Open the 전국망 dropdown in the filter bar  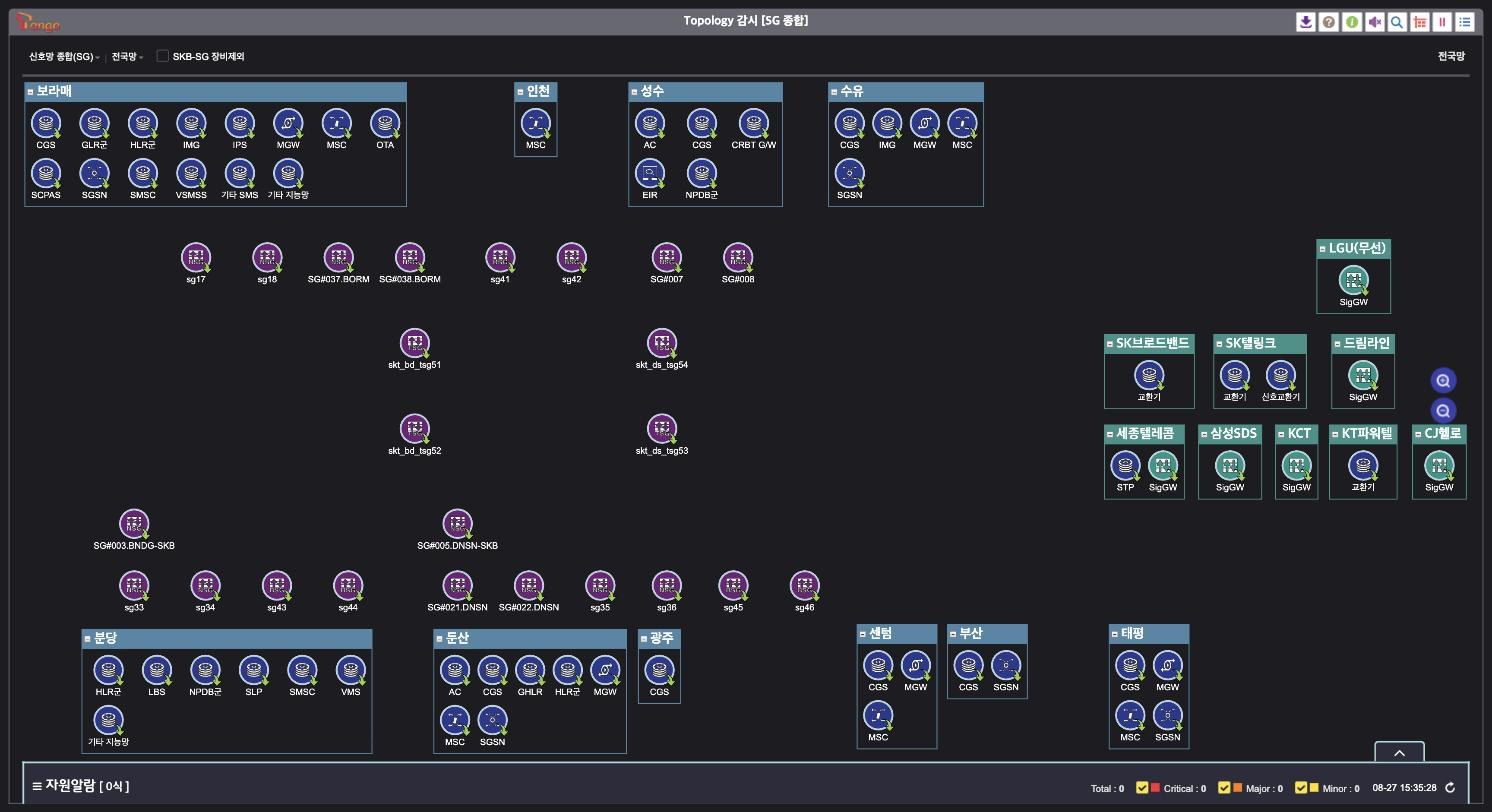(127, 57)
